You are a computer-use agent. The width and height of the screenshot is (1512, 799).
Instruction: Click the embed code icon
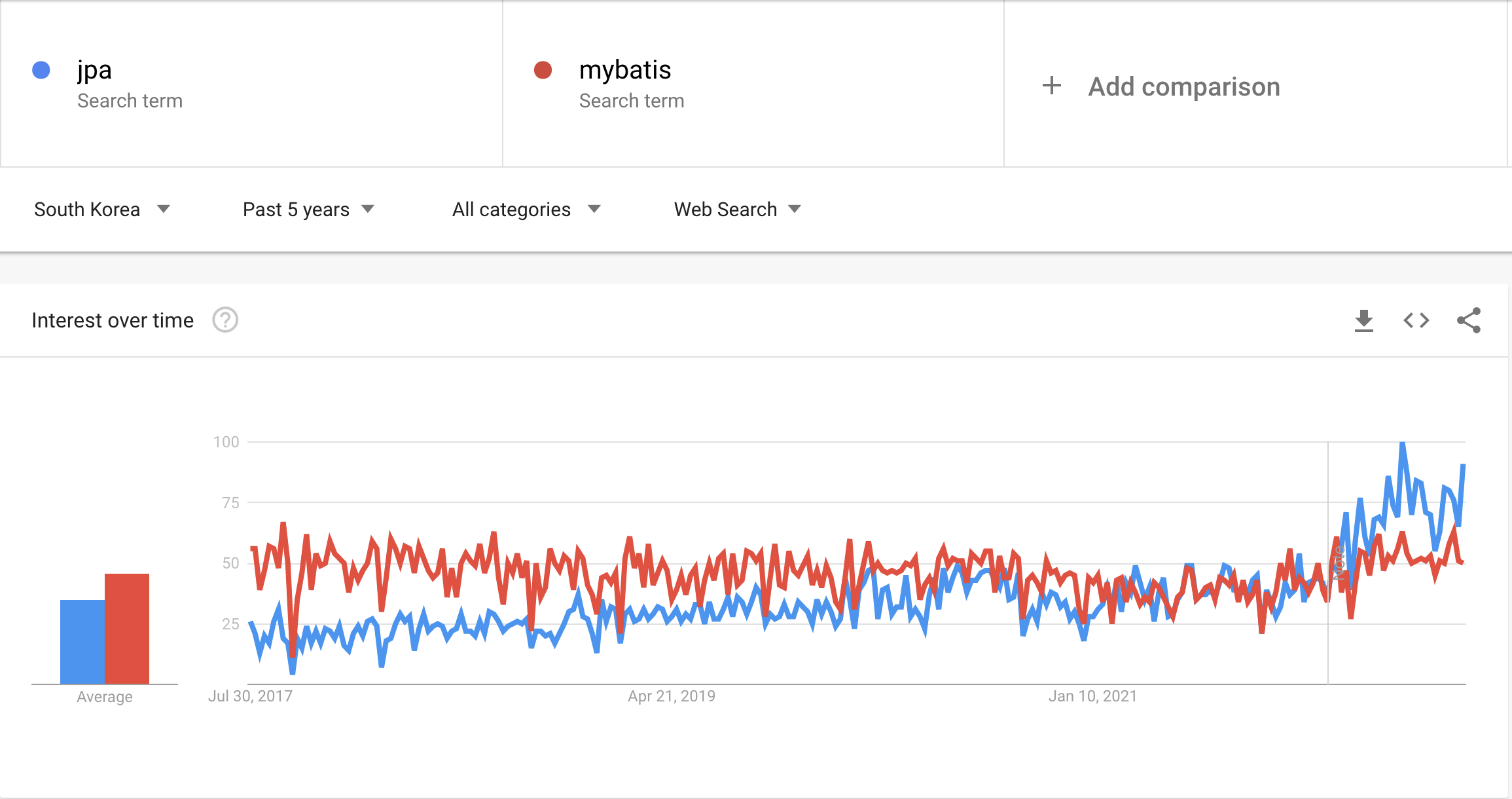click(1416, 320)
